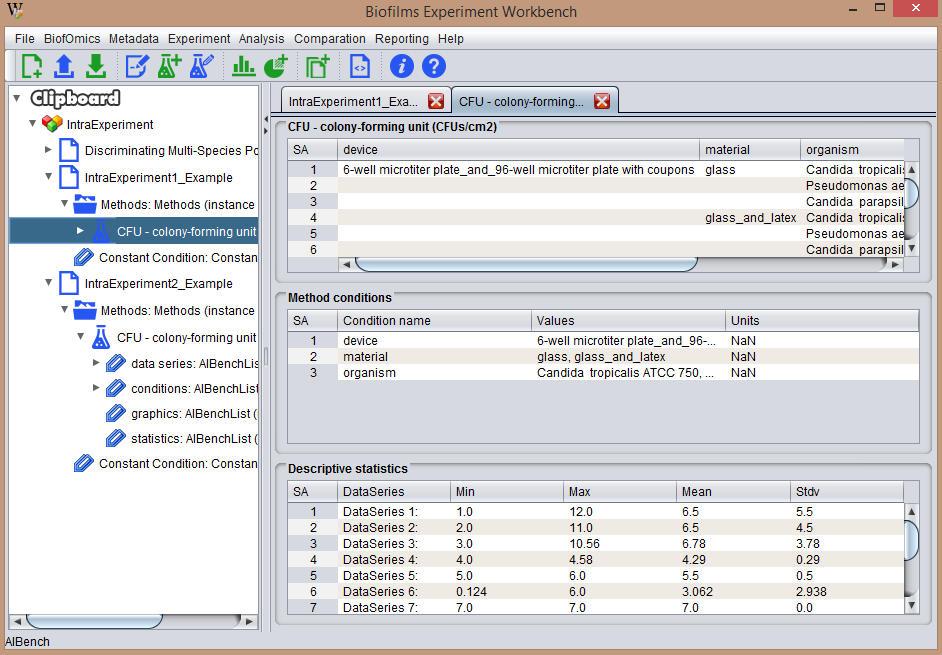Select the glass_and_latex material cell
Viewport: 942px width, 655px height.
click(x=750, y=218)
